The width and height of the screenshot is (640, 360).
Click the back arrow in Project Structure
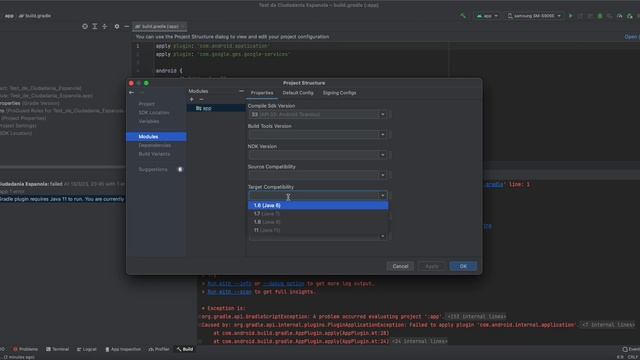[x=131, y=93]
